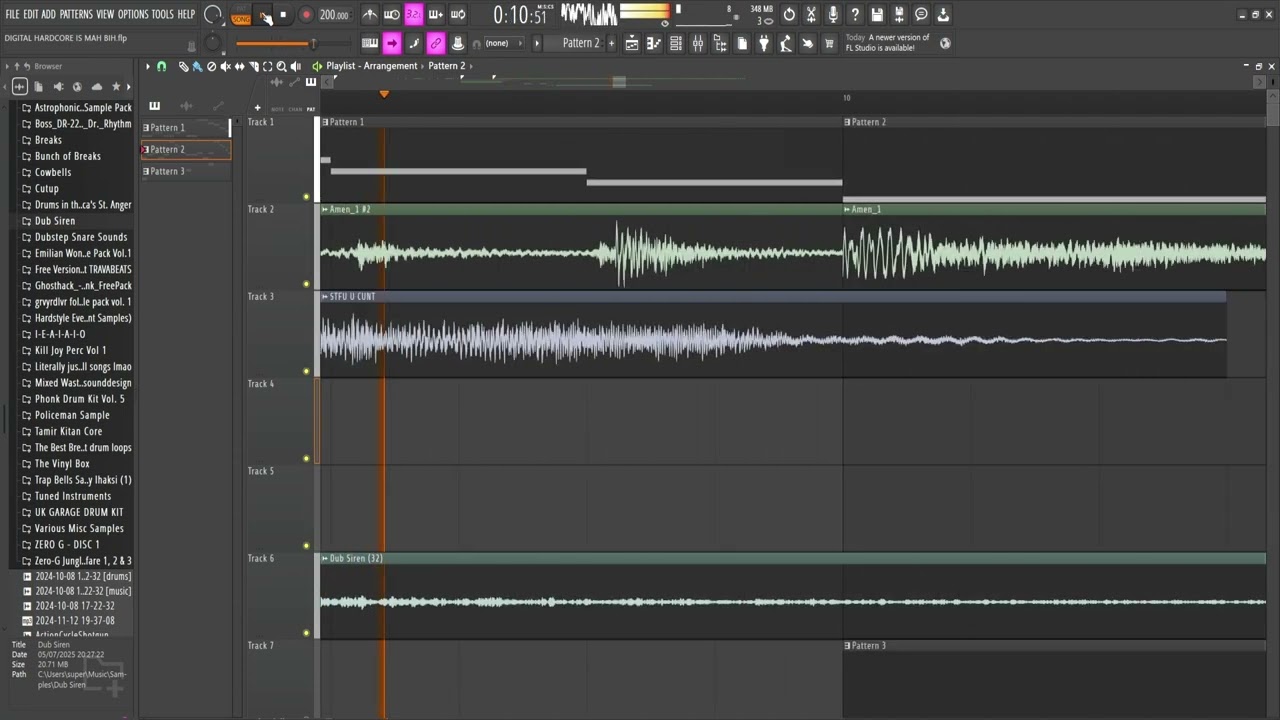Open the undo history icon

pos(789,14)
